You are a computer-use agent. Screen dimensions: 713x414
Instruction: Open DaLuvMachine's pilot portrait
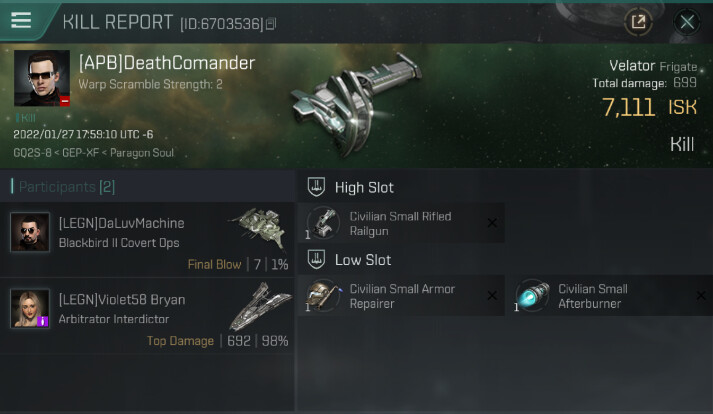[x=30, y=232]
